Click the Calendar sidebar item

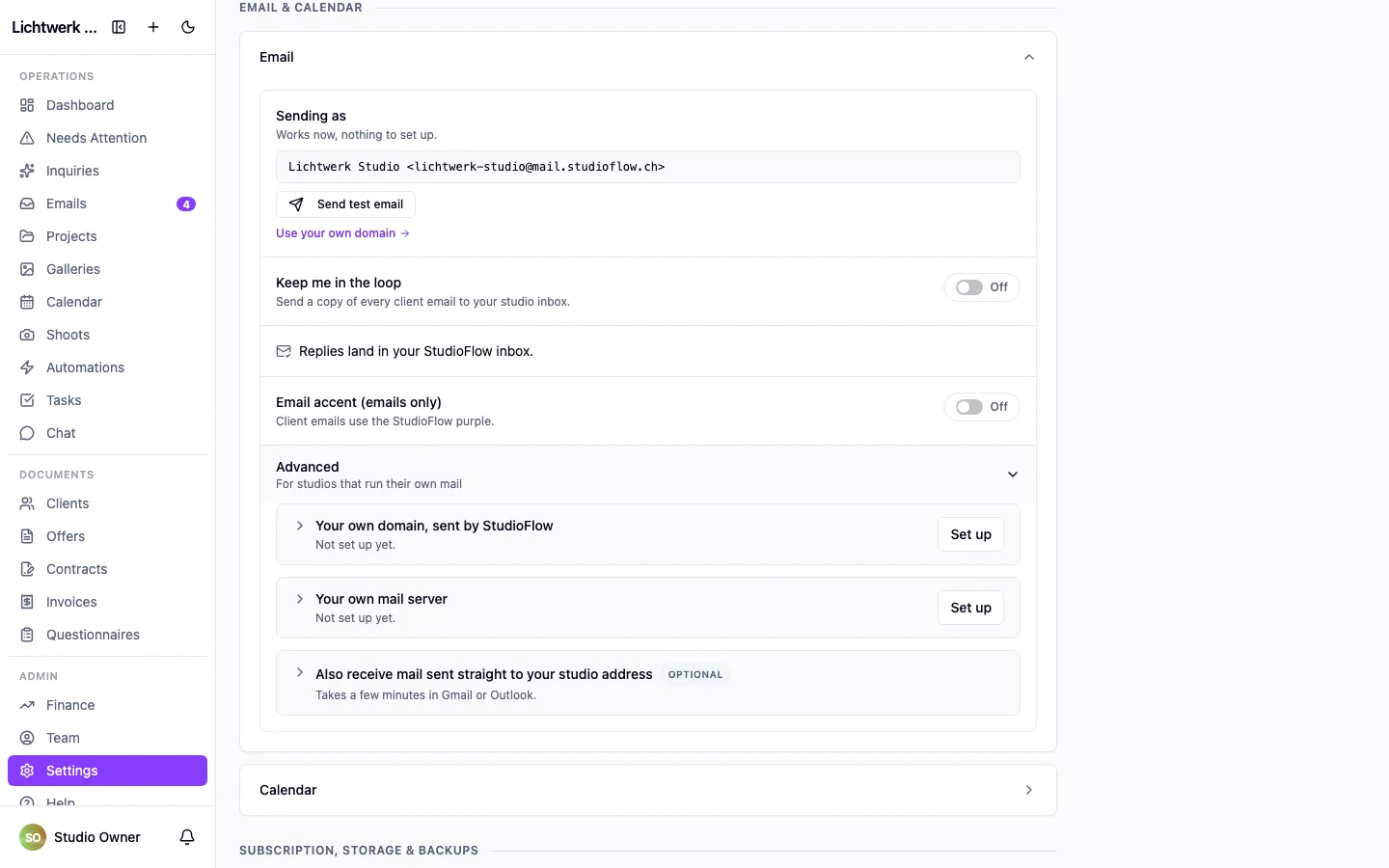coord(107,302)
